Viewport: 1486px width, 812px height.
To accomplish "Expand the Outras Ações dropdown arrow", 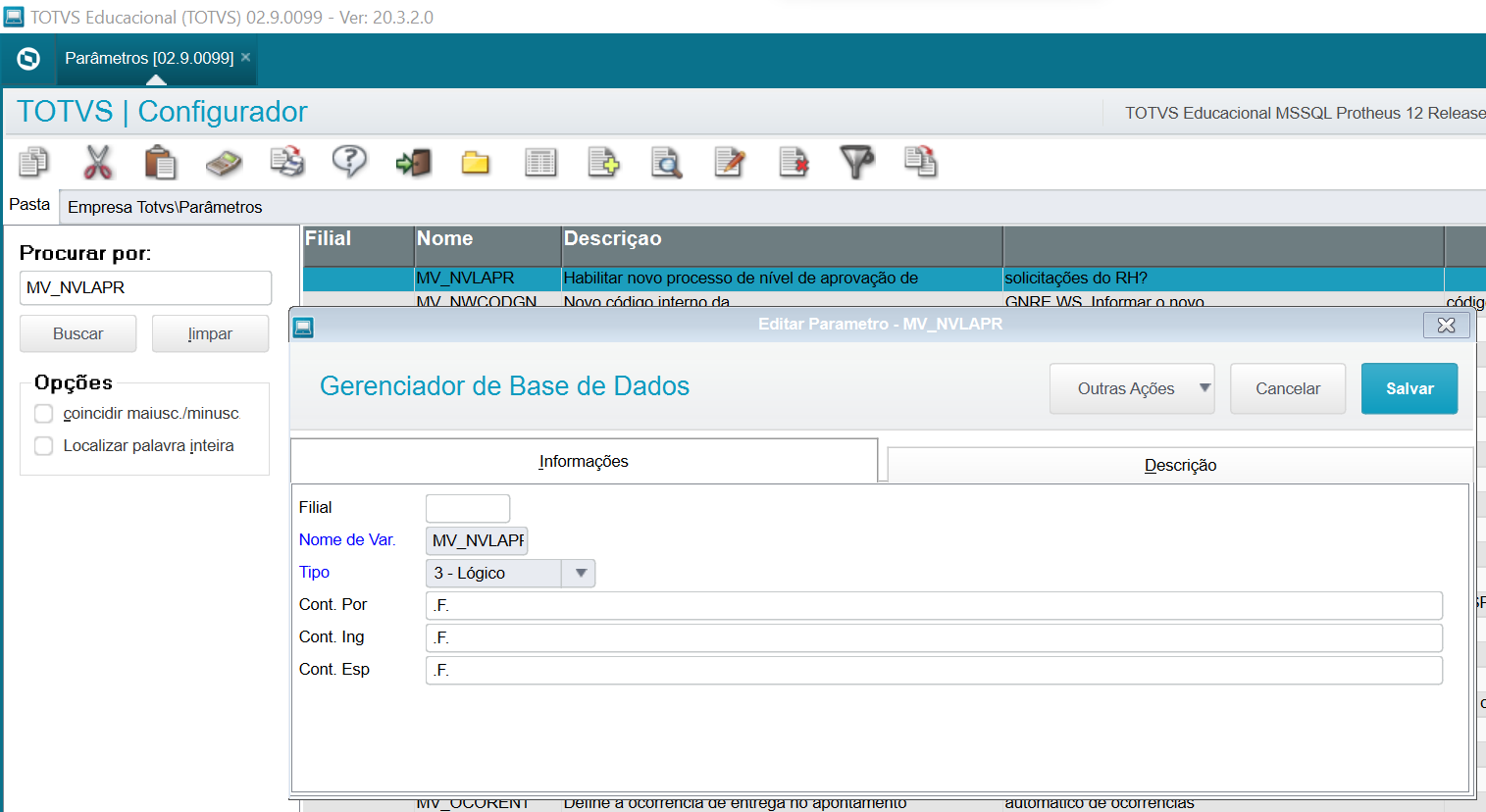I will [x=1204, y=387].
